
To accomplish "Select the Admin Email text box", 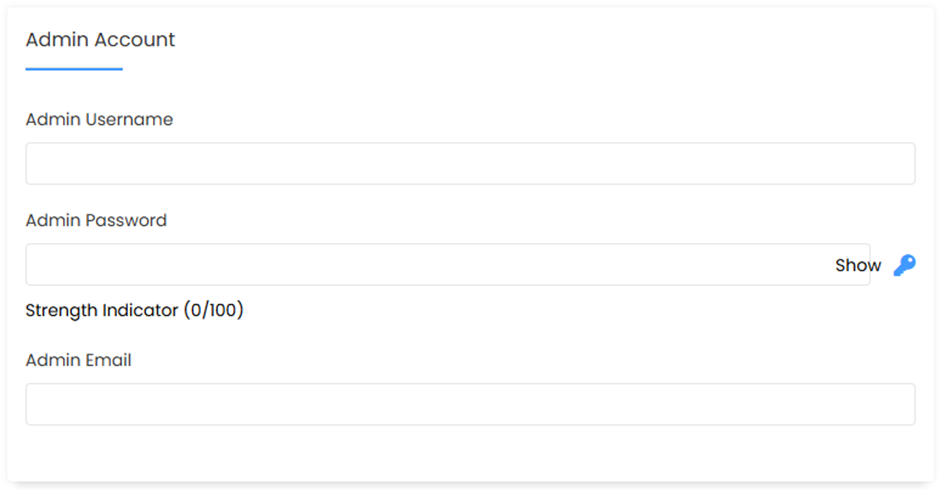I will tap(470, 404).
